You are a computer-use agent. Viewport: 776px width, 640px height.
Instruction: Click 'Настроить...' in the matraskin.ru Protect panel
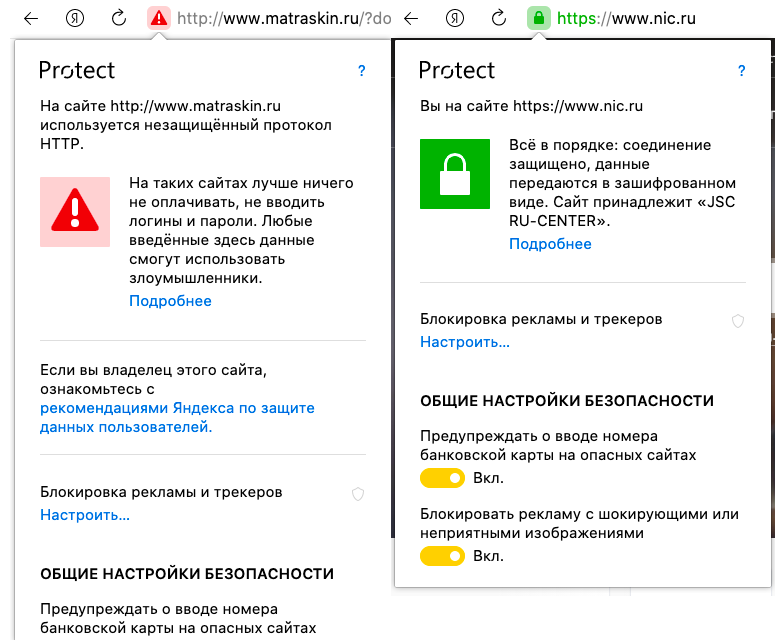coord(85,515)
